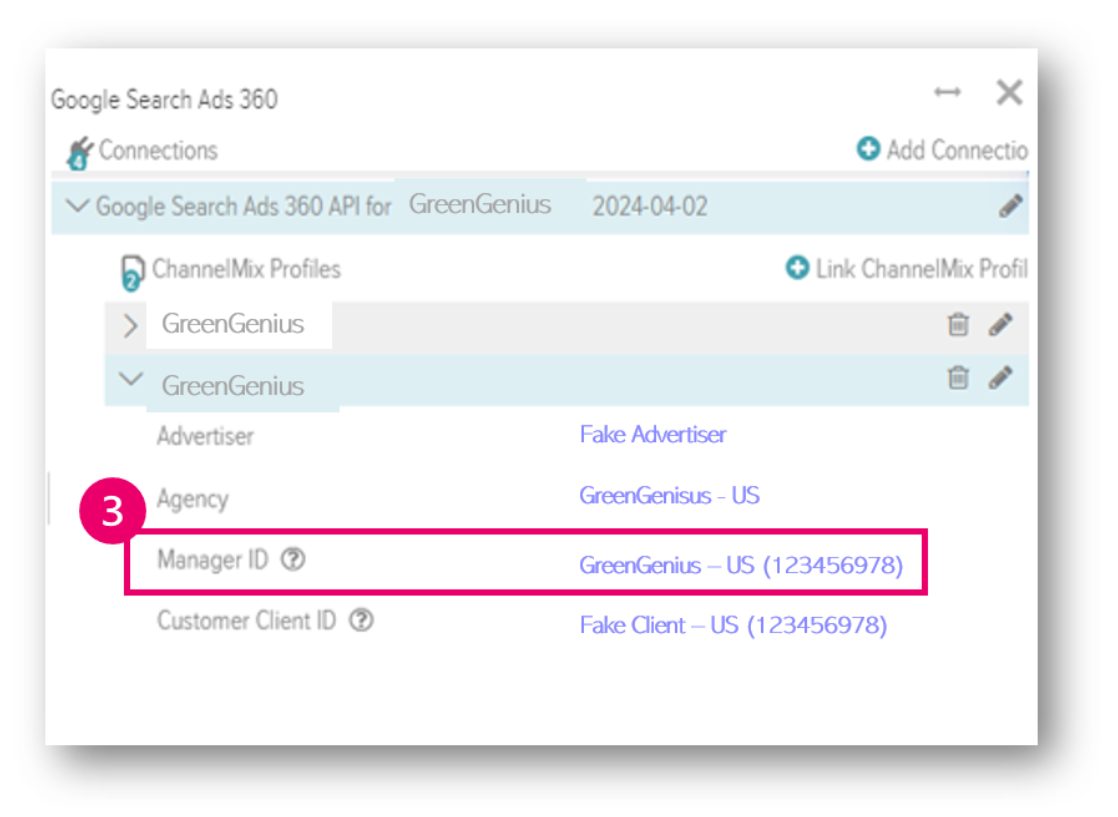
Task: Select the Google Search Ads 360 panel title
Action: tap(164, 99)
